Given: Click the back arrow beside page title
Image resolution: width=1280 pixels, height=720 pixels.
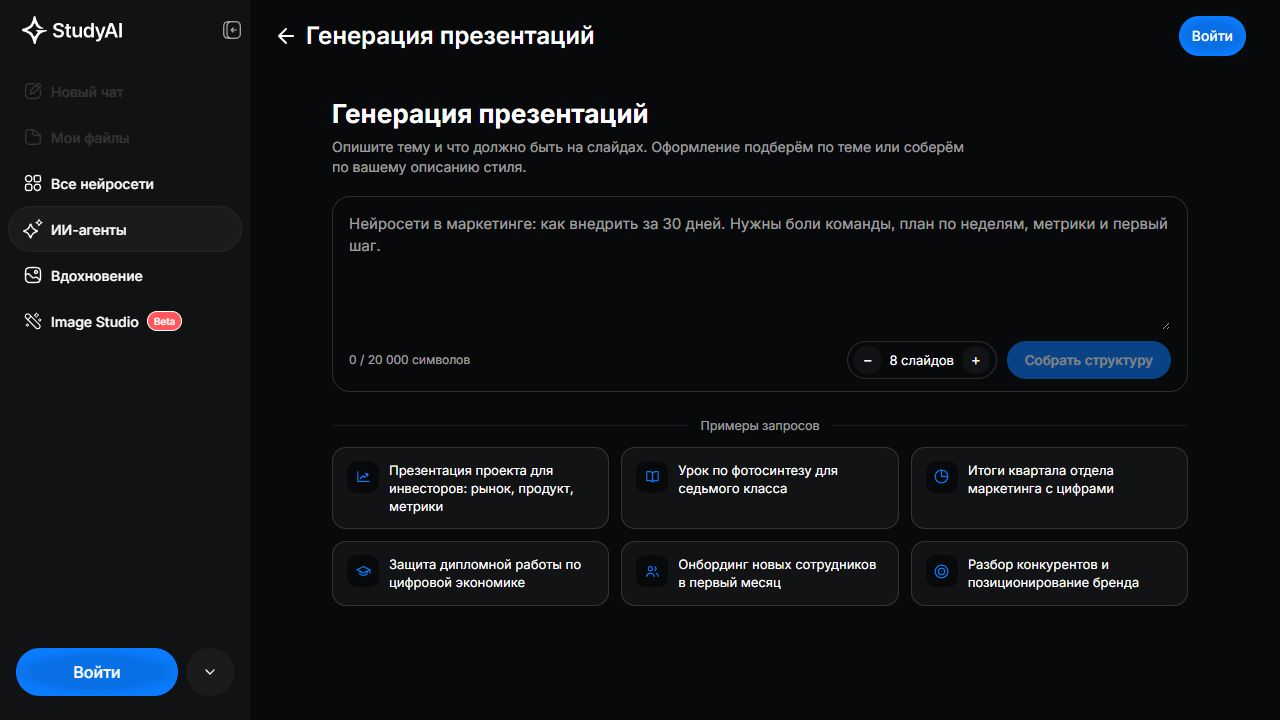Looking at the screenshot, I should [285, 36].
